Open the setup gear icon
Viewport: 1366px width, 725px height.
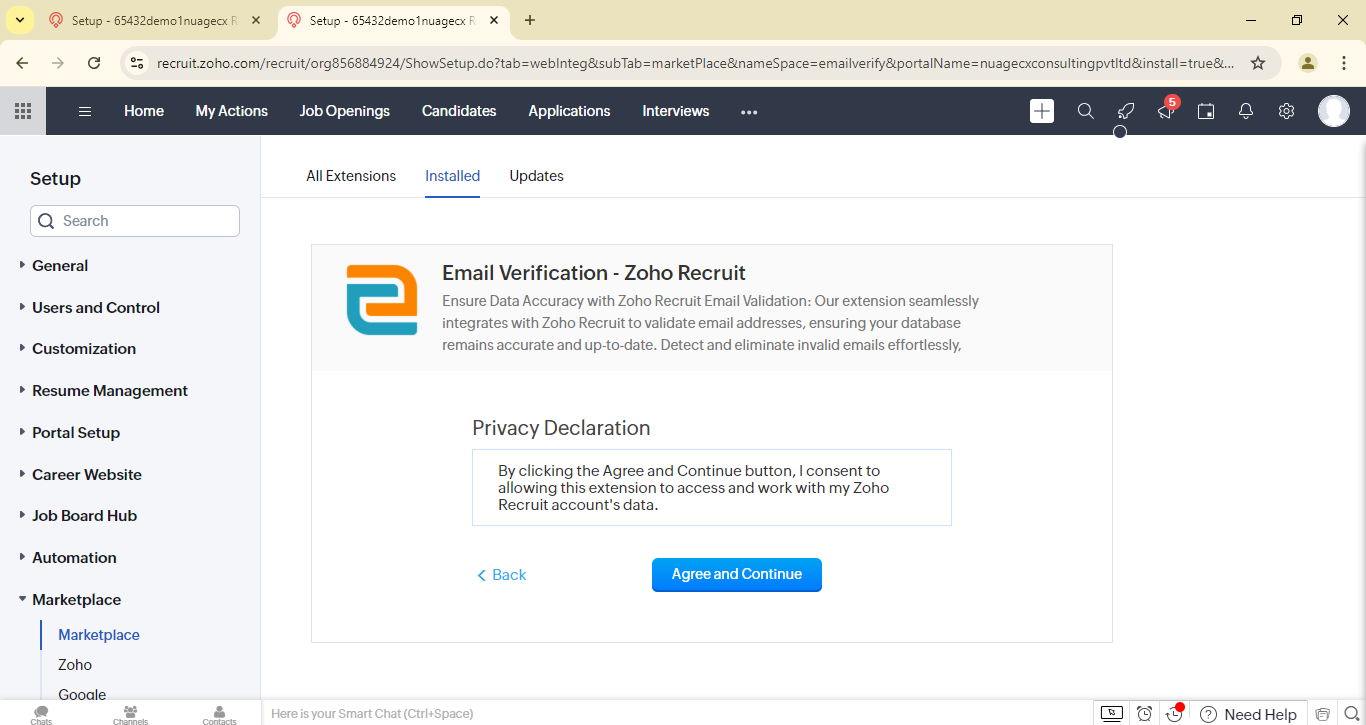tap(1286, 111)
